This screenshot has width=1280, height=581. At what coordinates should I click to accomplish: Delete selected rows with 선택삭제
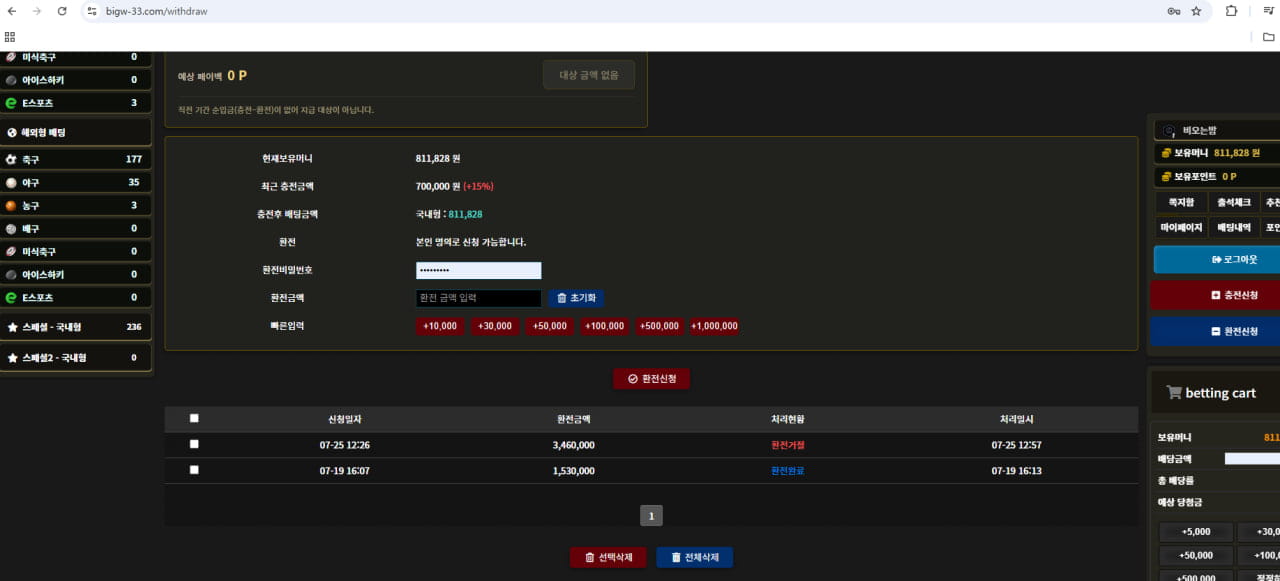pyautogui.click(x=608, y=557)
